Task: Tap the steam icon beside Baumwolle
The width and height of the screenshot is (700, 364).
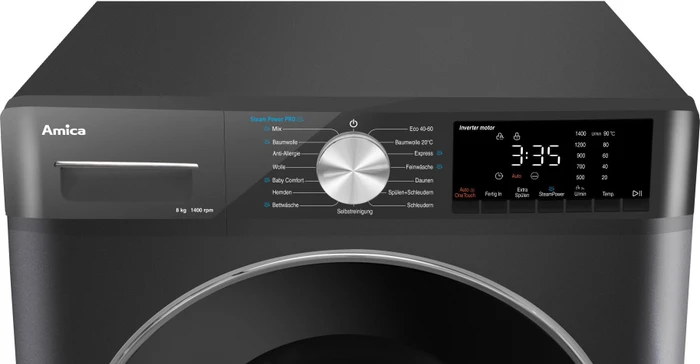Action: point(267,142)
